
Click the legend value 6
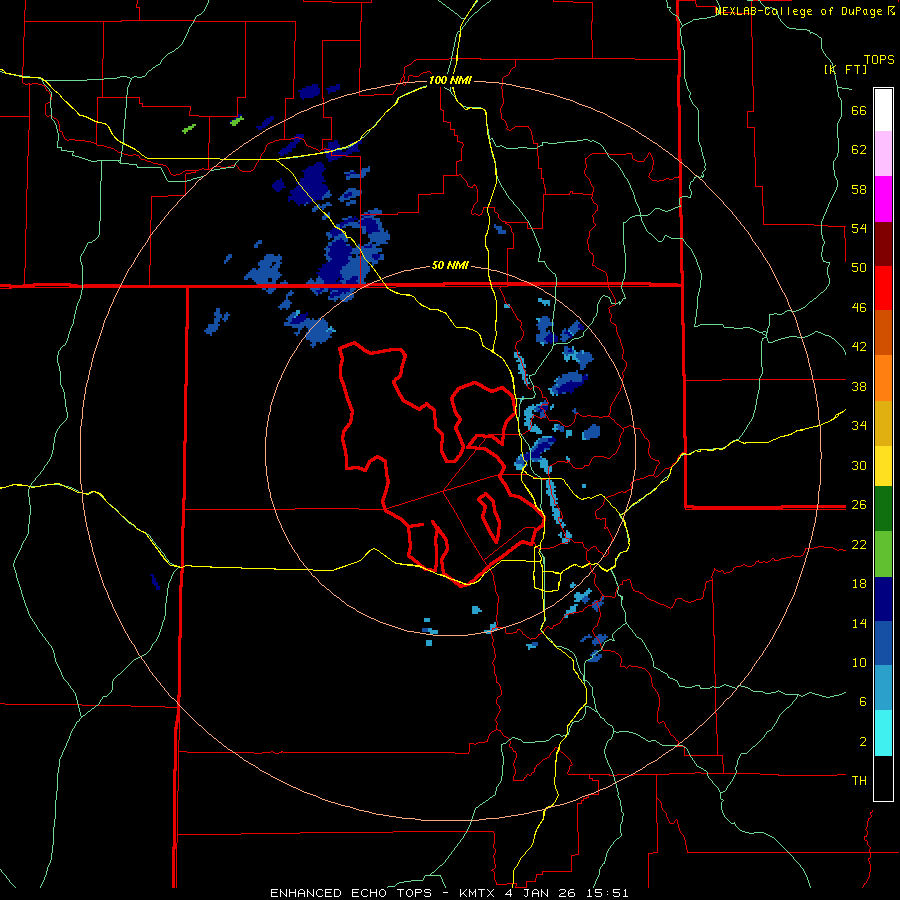[863, 702]
